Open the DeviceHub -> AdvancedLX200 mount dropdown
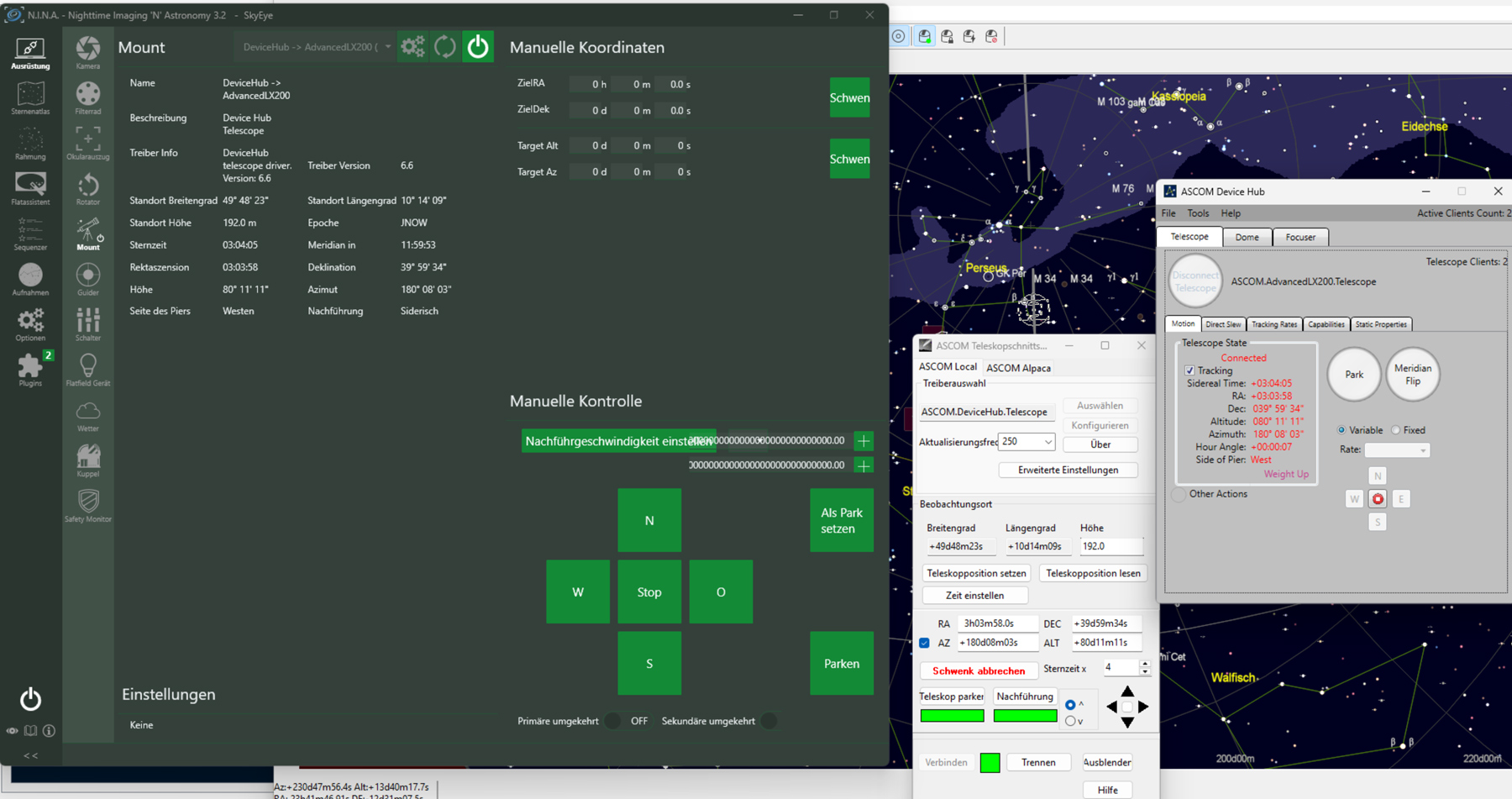 pyautogui.click(x=316, y=47)
